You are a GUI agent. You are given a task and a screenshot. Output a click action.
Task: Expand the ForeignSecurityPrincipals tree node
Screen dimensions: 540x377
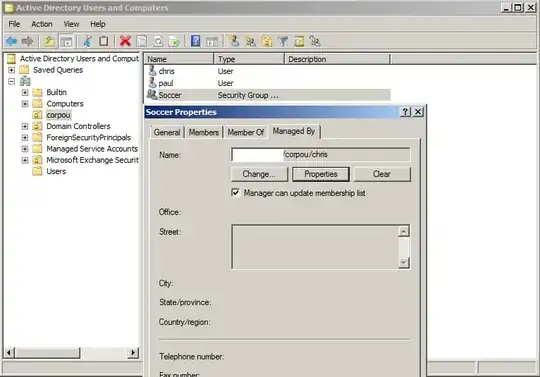[25, 138]
